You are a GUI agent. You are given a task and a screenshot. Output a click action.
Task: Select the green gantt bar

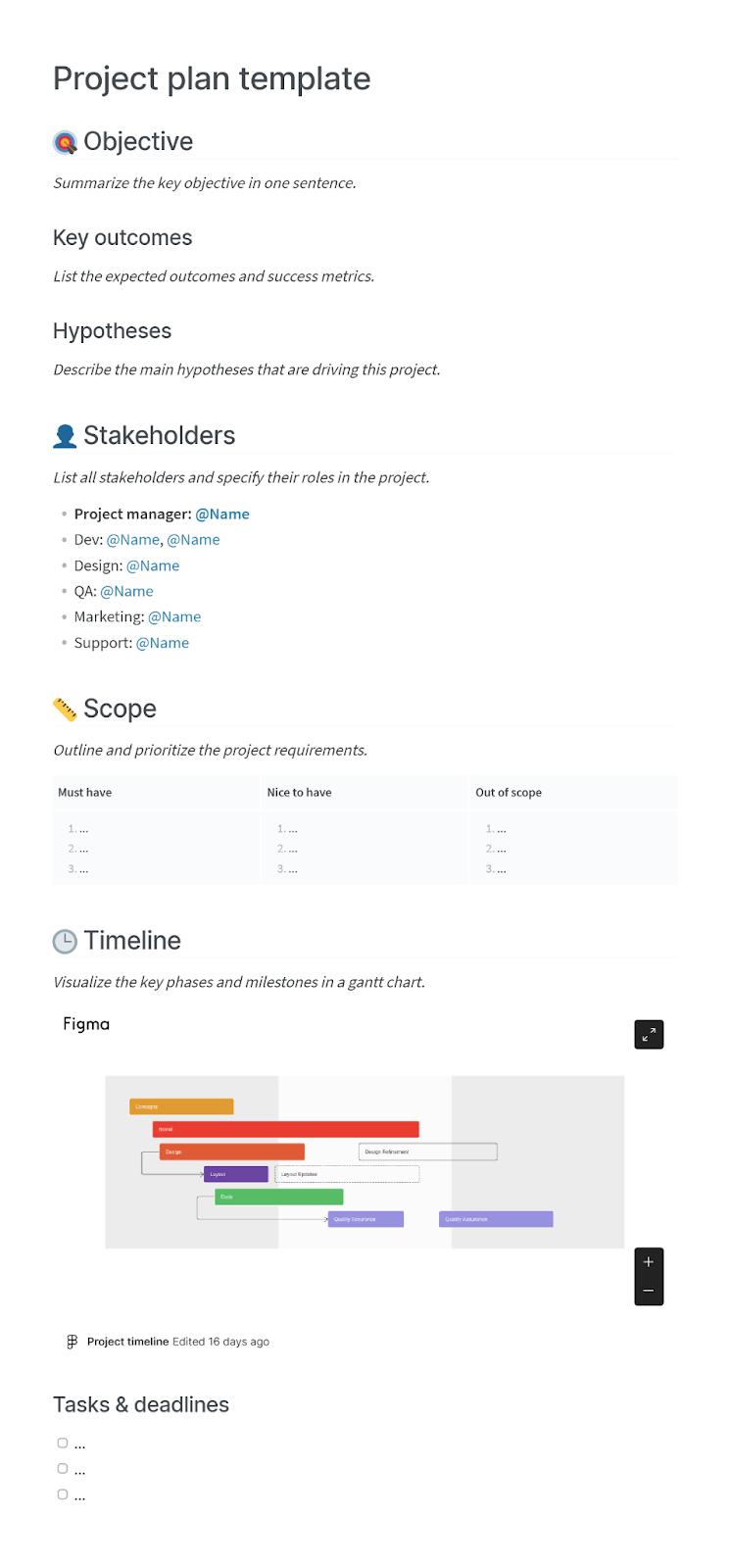click(279, 1197)
